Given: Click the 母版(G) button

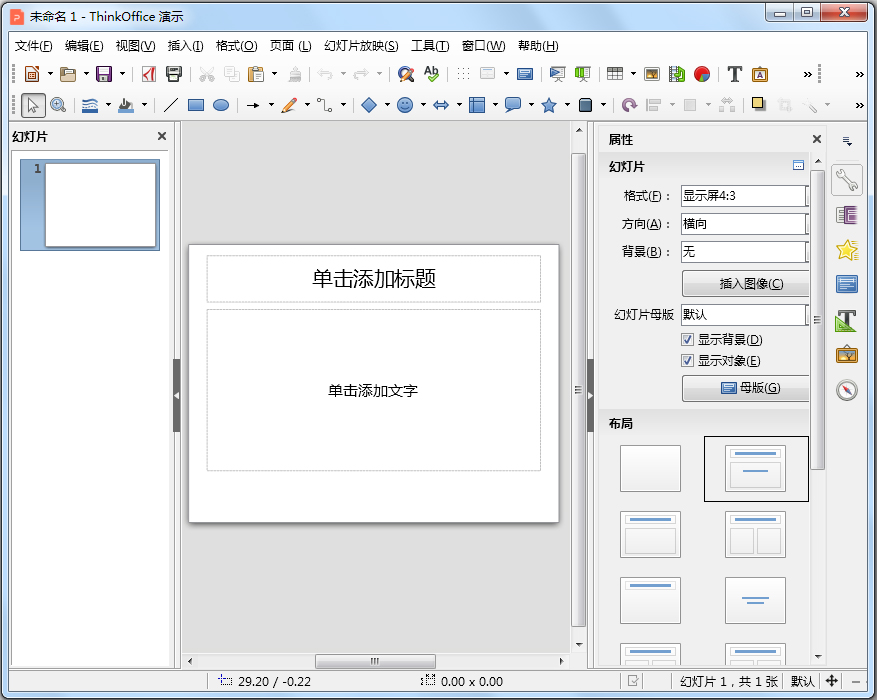Looking at the screenshot, I should [746, 388].
